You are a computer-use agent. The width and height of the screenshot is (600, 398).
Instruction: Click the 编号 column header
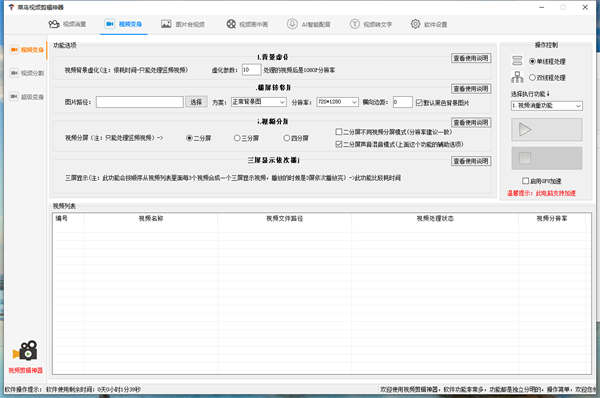tap(62, 218)
